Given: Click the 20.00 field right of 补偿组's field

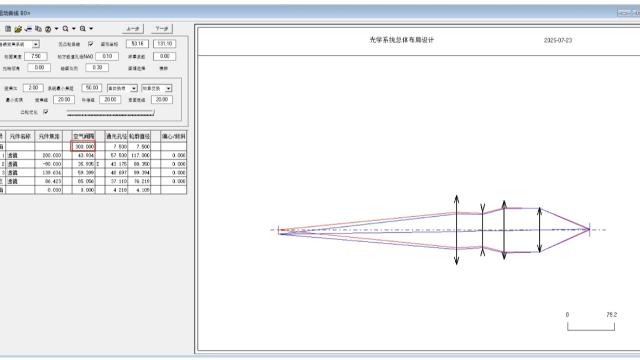Looking at the screenshot, I should (162, 100).
